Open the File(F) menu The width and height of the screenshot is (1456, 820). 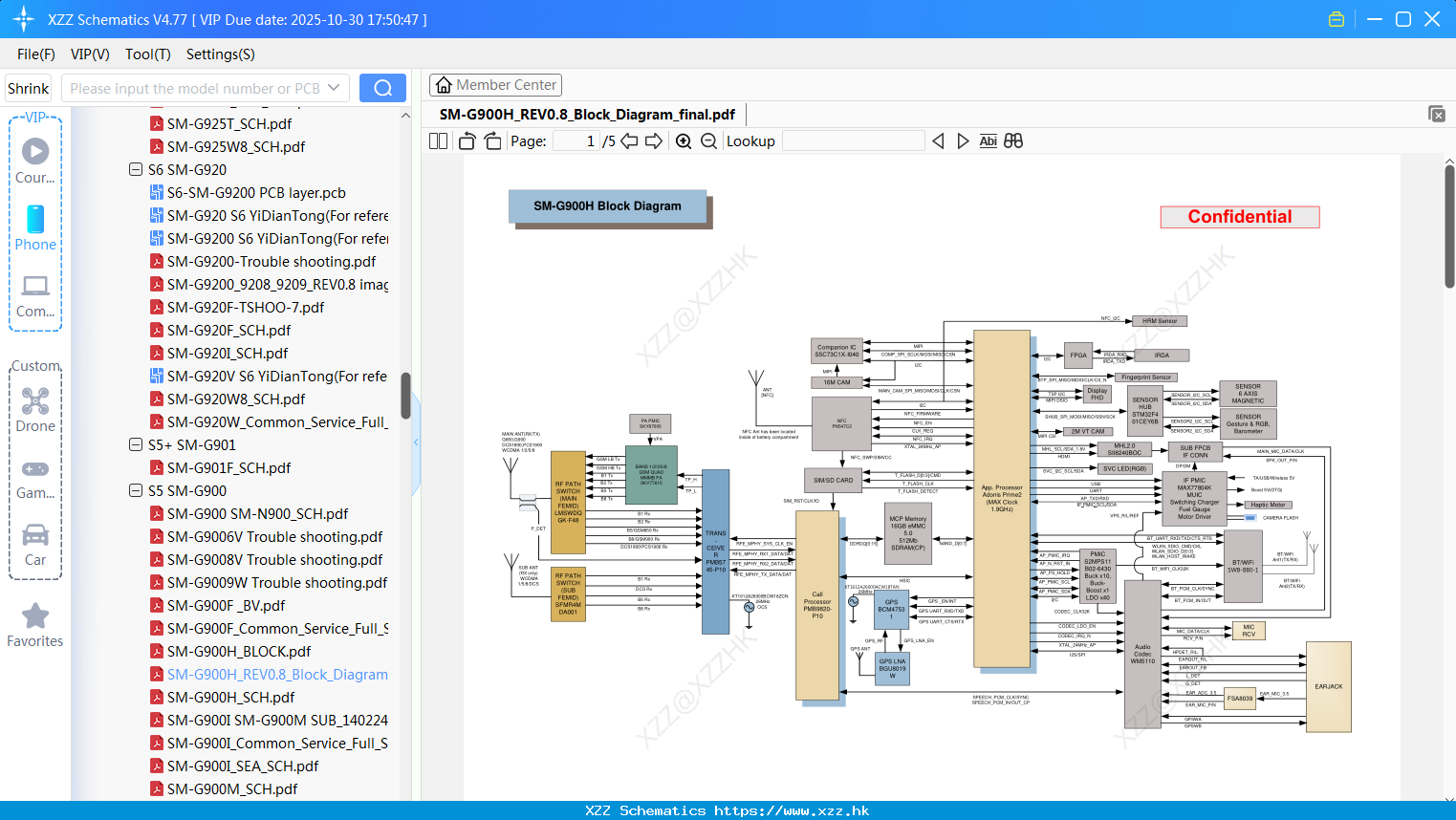pos(36,54)
